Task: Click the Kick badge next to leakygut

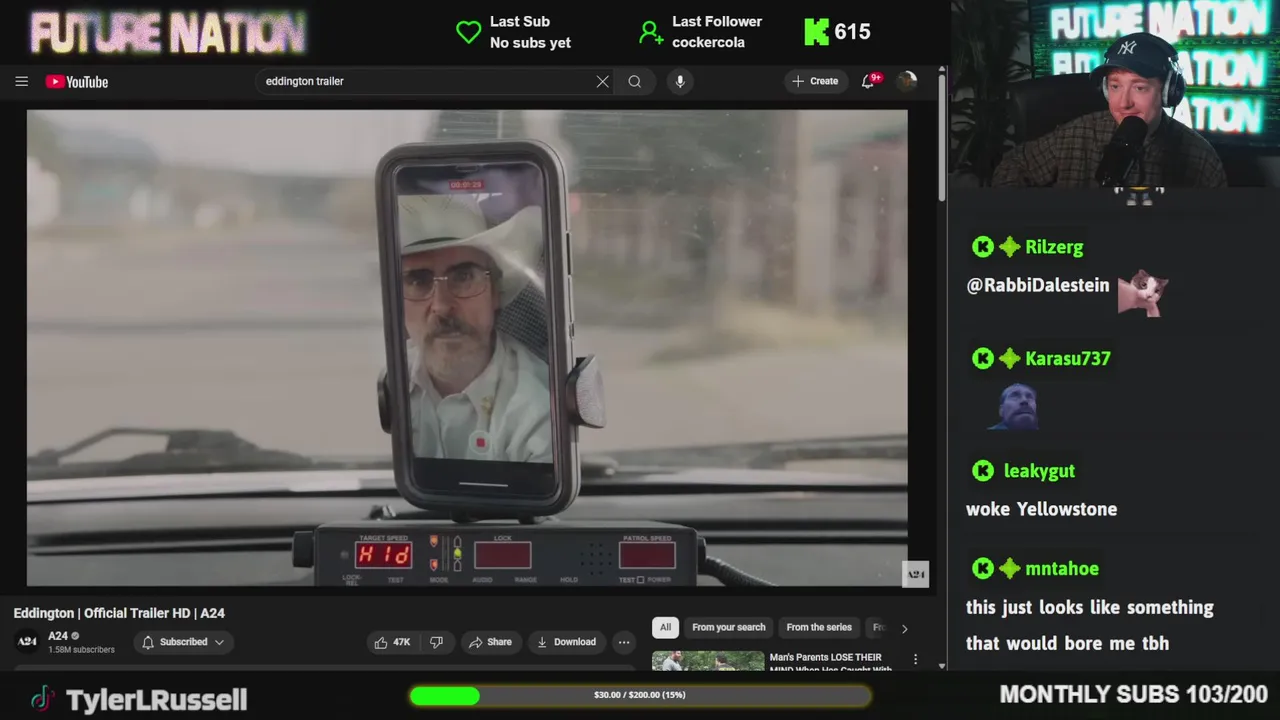Action: [983, 471]
